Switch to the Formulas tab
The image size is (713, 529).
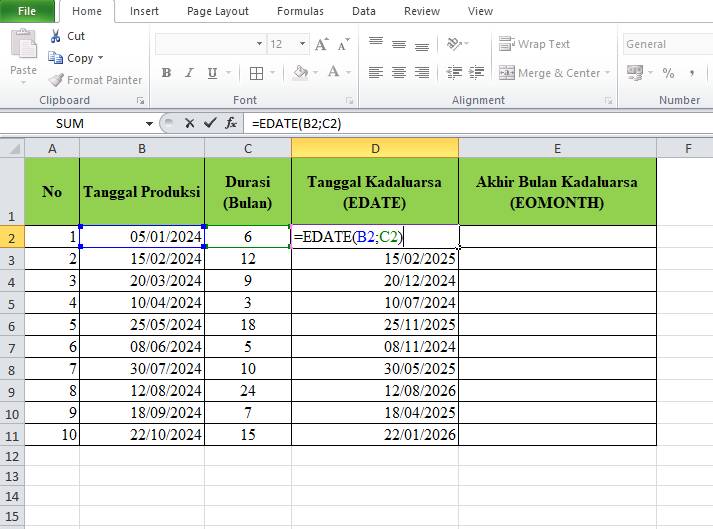[x=300, y=11]
